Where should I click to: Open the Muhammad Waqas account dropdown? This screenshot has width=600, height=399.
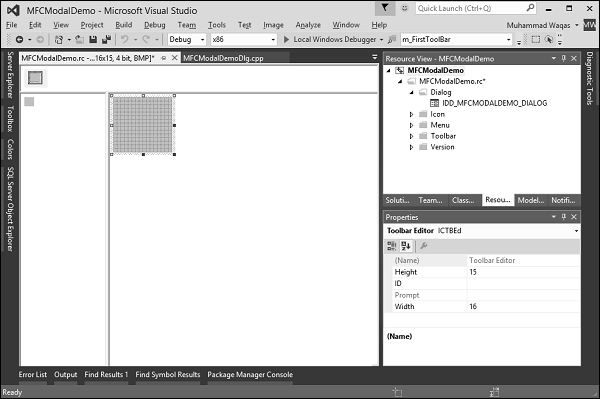pos(577,25)
